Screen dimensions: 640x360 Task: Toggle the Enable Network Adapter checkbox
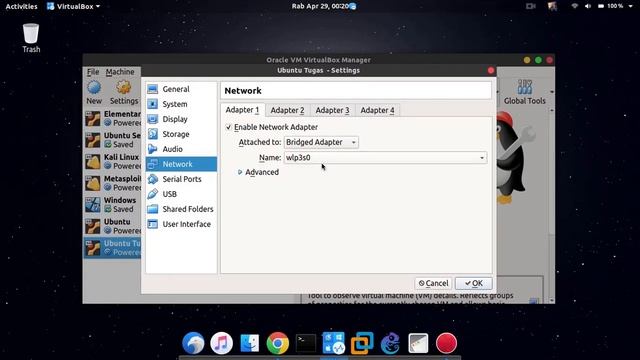point(229,127)
